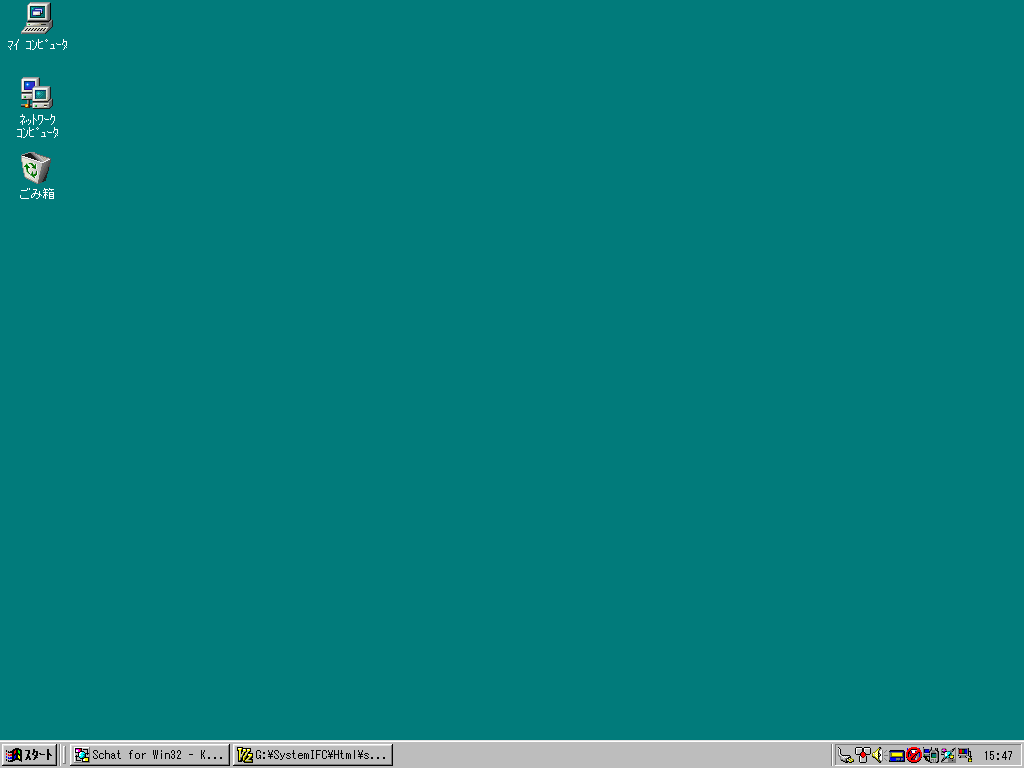Select the ネットワーク コンピュータ desktop icon
The image size is (1024, 768).
coord(37,108)
